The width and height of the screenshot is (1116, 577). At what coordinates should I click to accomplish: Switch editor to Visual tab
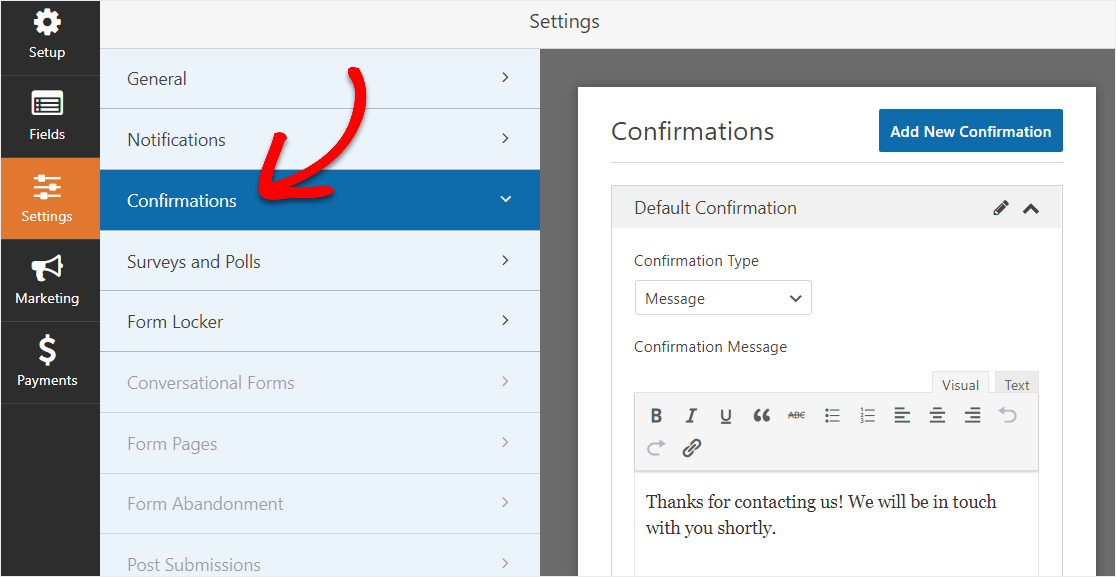coord(960,384)
